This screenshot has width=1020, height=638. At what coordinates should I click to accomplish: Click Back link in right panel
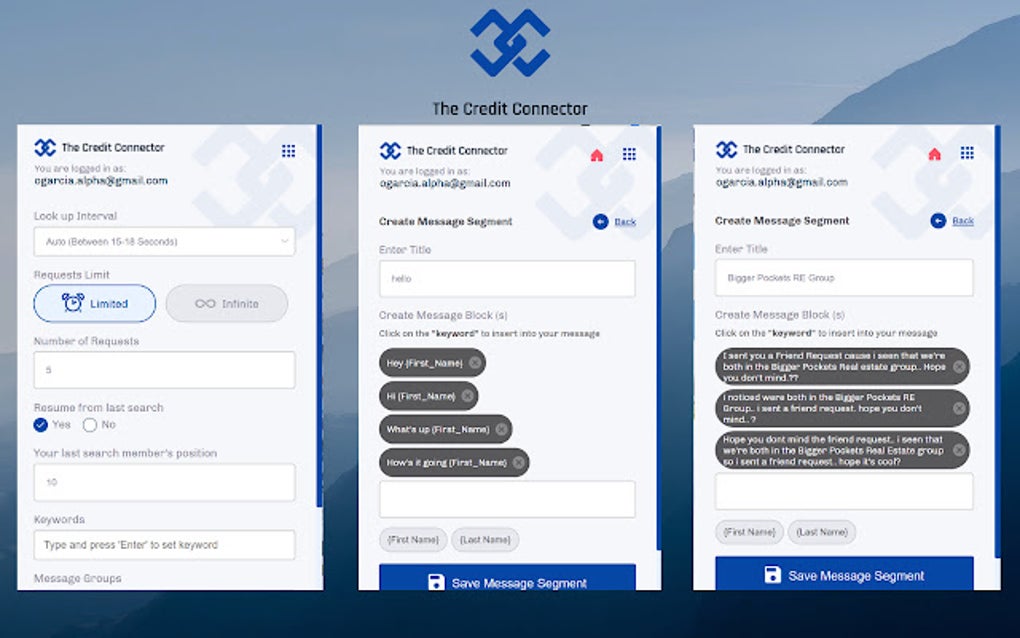pyautogui.click(x=963, y=220)
